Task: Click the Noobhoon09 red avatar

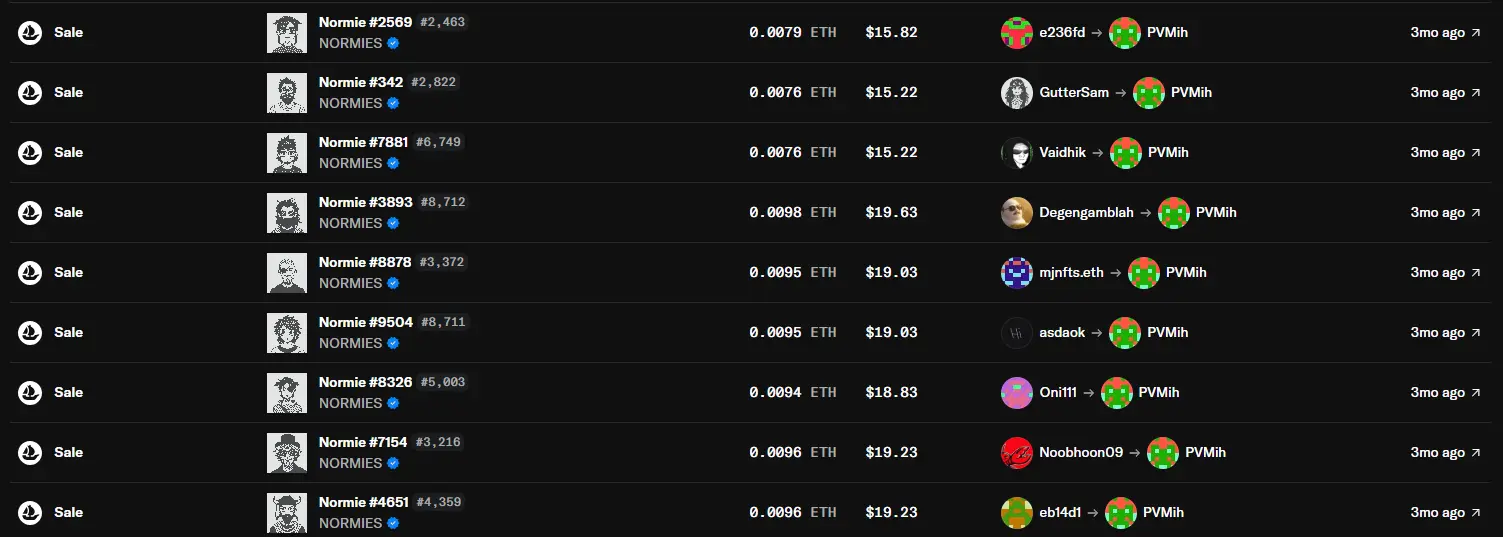Action: pos(1017,453)
